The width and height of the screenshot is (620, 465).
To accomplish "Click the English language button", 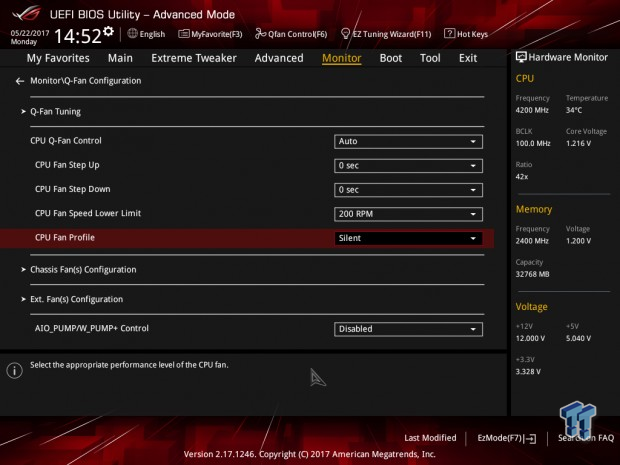I will pos(152,34).
